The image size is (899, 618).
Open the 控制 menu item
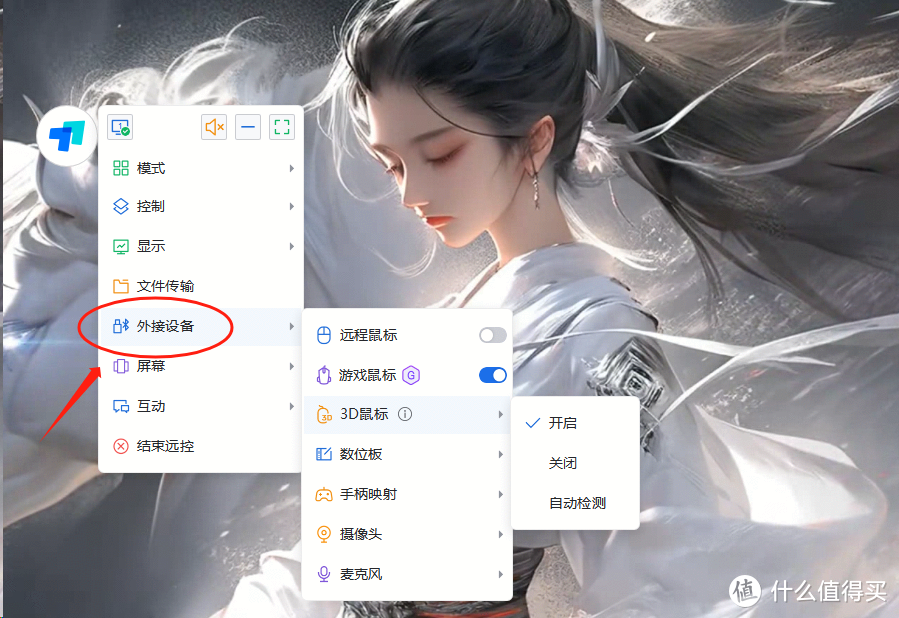[201, 206]
